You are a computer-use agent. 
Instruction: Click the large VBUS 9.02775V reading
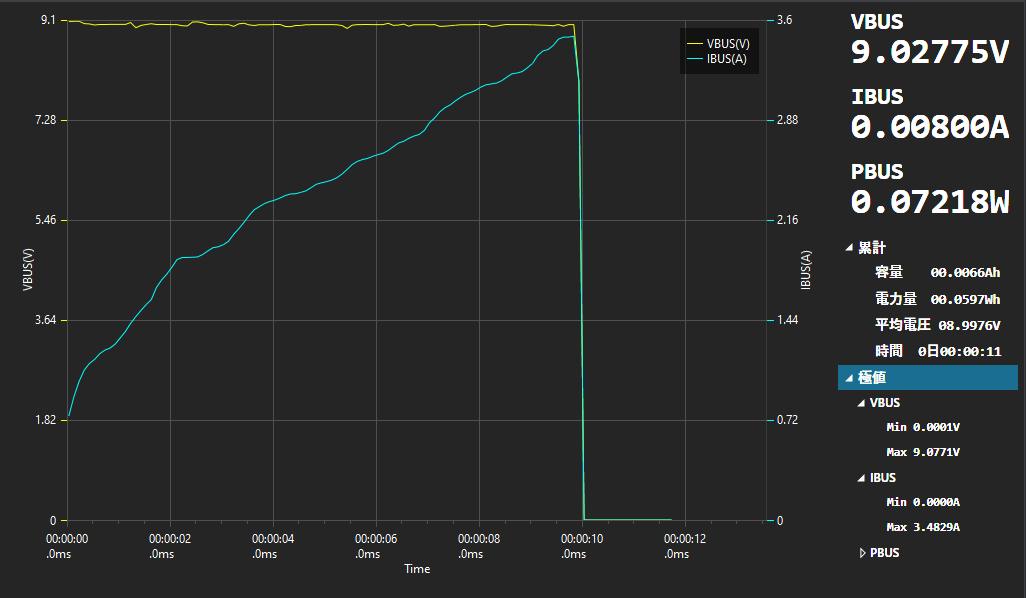click(x=929, y=53)
